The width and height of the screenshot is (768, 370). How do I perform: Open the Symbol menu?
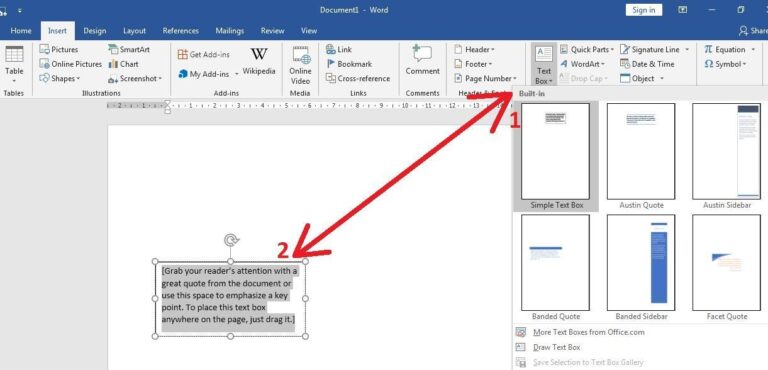point(725,64)
